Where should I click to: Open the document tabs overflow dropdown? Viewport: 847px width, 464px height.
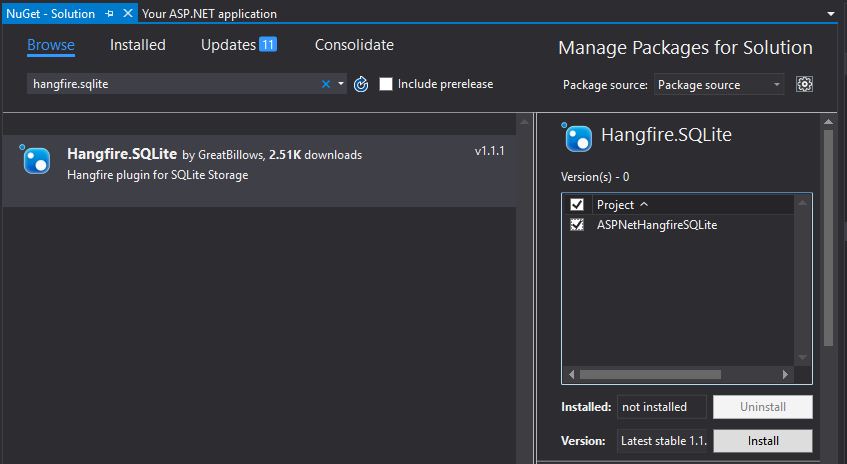[832, 14]
